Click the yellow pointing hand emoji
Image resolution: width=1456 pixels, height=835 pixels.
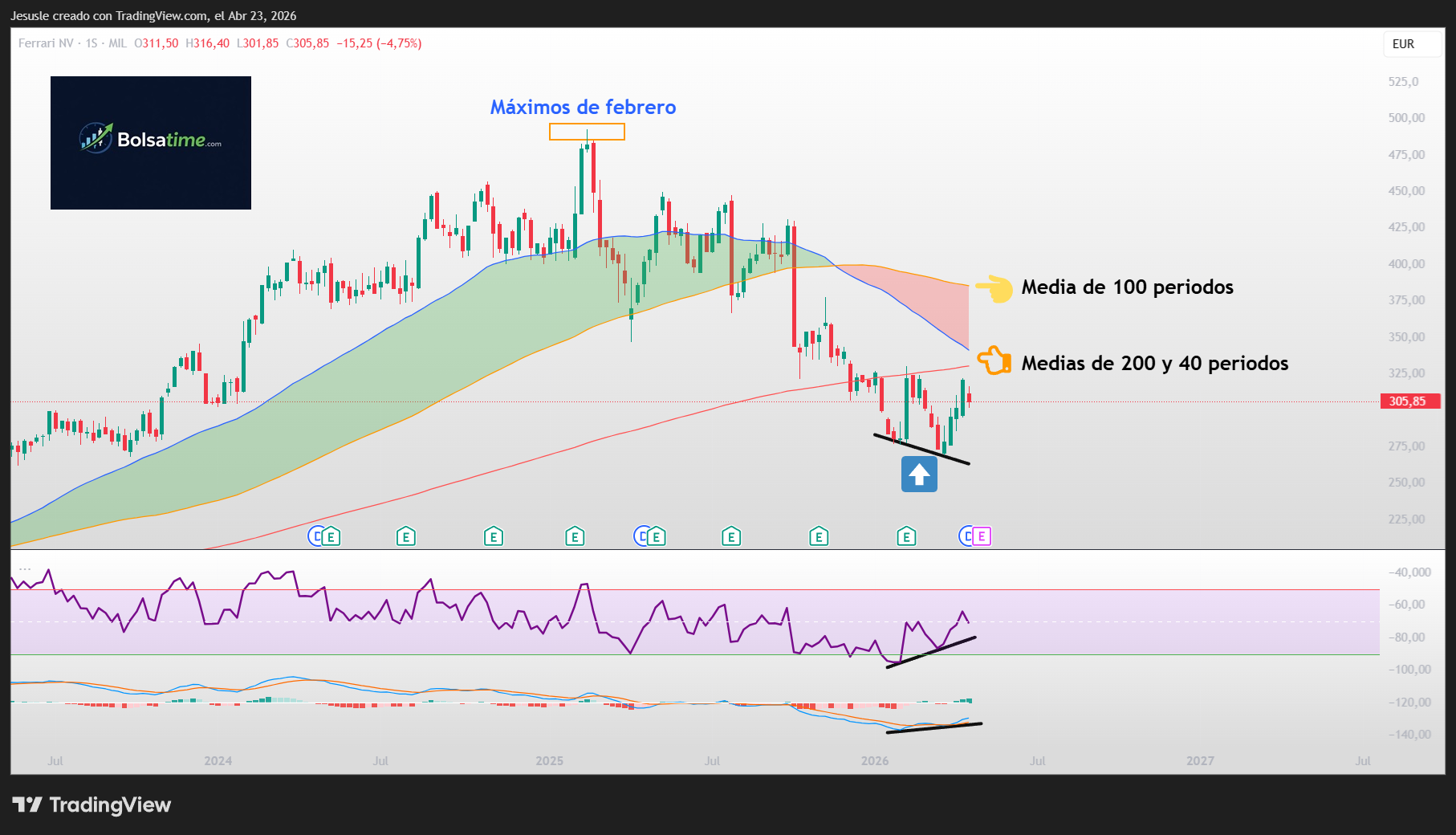pyautogui.click(x=994, y=288)
